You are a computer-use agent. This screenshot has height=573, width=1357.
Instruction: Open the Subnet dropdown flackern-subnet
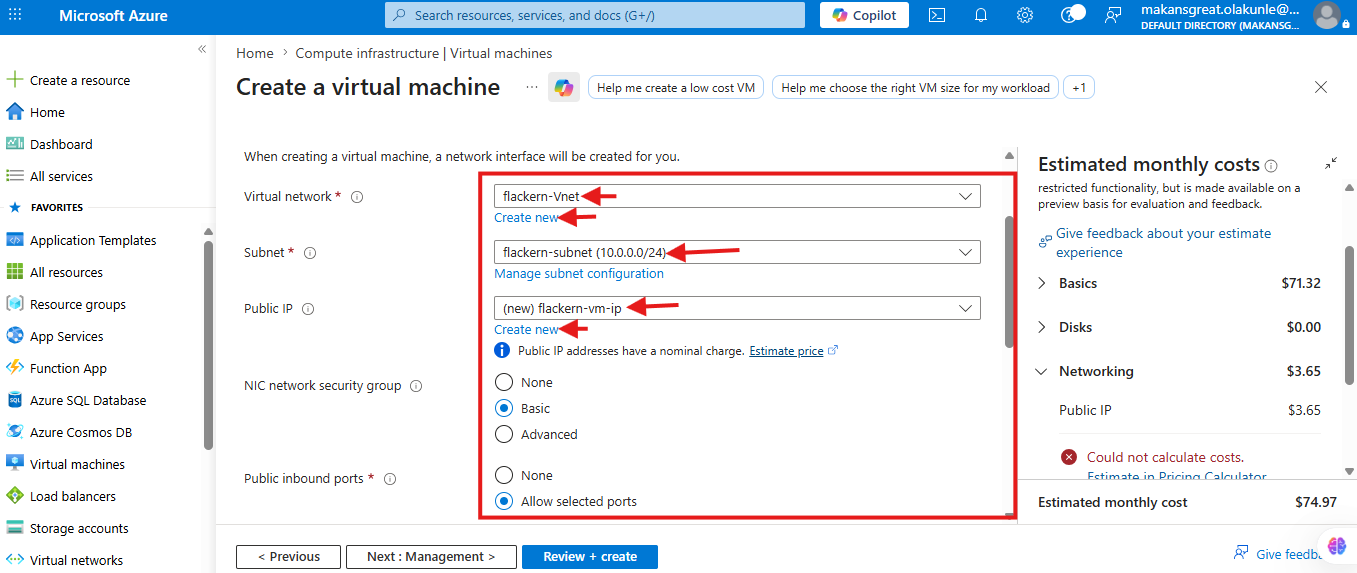(x=737, y=252)
